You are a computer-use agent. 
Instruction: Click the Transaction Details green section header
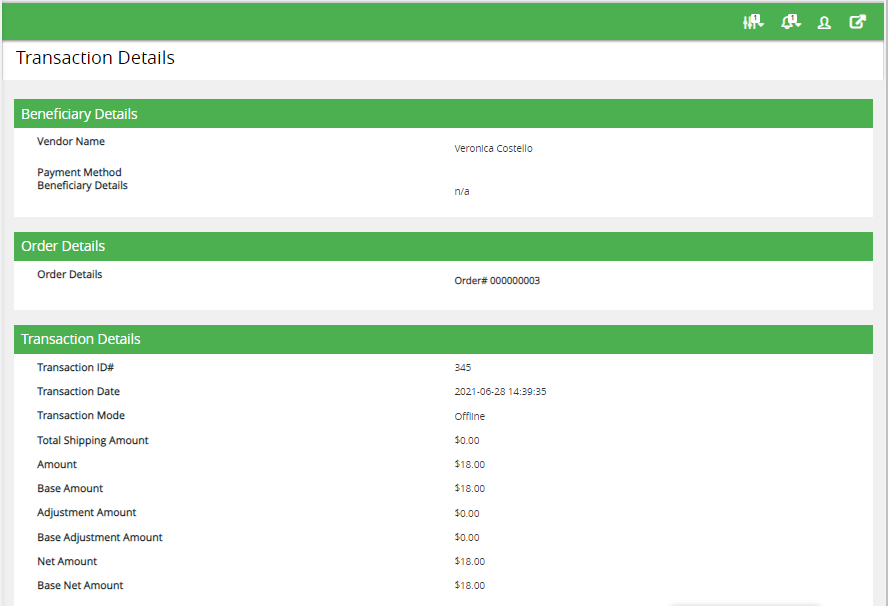coord(81,339)
